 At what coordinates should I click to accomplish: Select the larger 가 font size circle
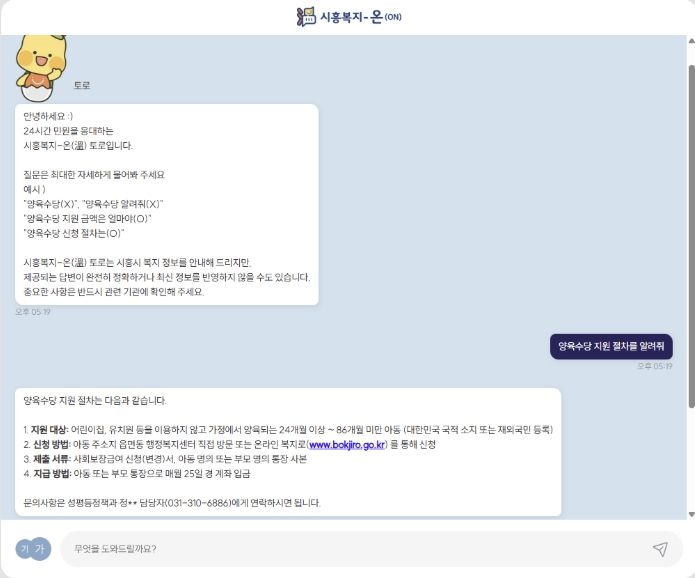coord(40,549)
